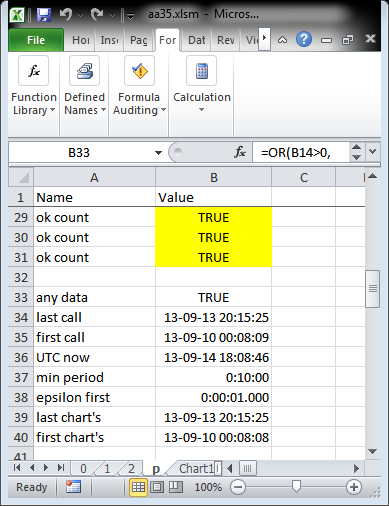Open Customize Quick Access Toolbar dropdown
The height and width of the screenshot is (506, 389).
point(130,15)
